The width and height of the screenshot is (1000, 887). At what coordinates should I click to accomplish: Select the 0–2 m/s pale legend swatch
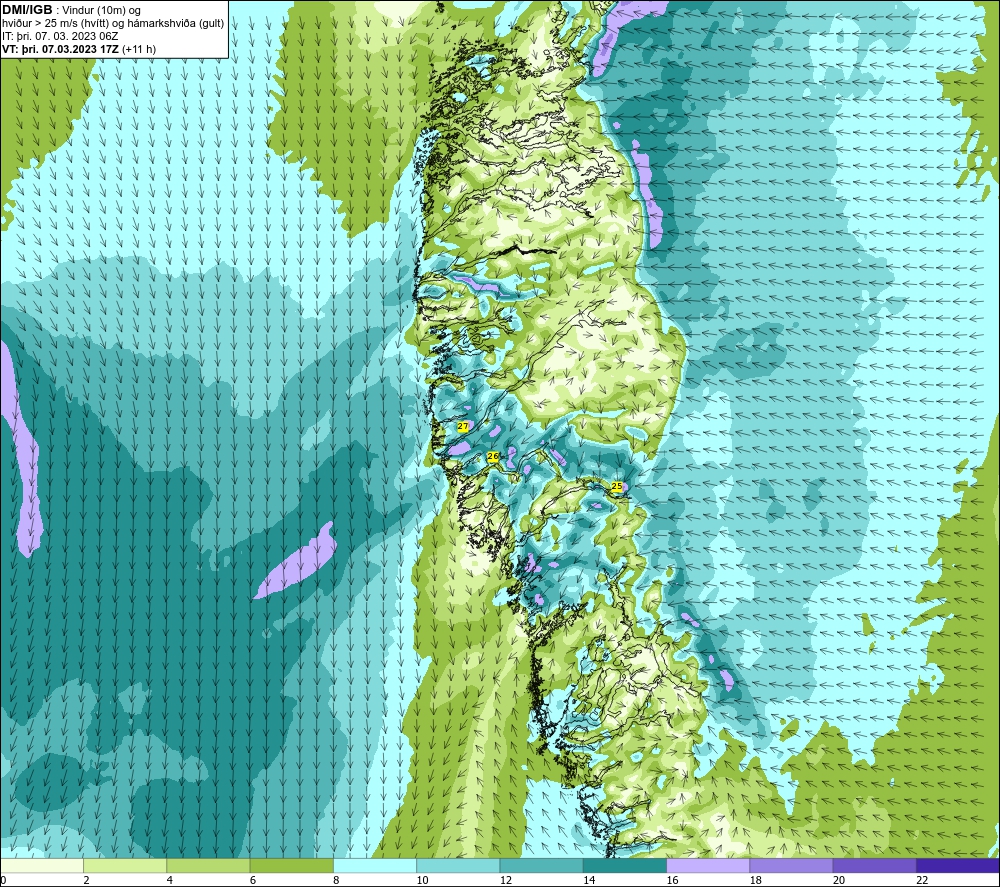[42, 865]
